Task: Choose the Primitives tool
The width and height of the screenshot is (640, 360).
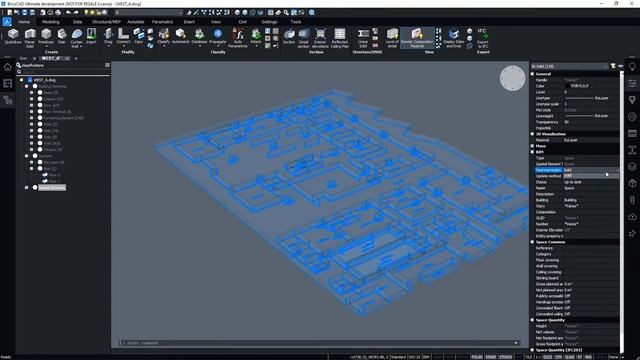Action: (46, 38)
